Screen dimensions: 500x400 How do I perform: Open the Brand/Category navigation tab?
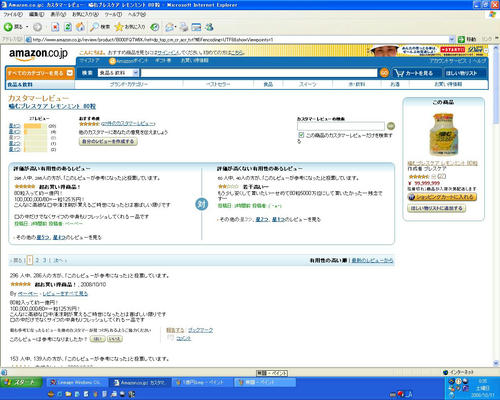(129, 84)
